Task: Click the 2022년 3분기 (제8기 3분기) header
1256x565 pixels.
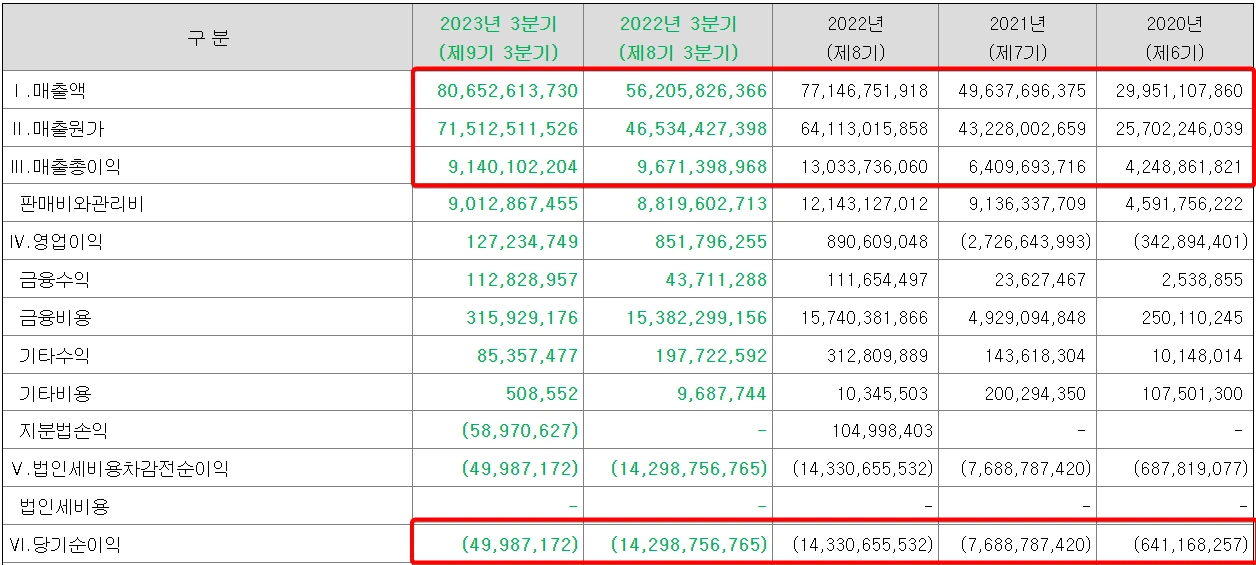Action: pyautogui.click(x=678, y=38)
